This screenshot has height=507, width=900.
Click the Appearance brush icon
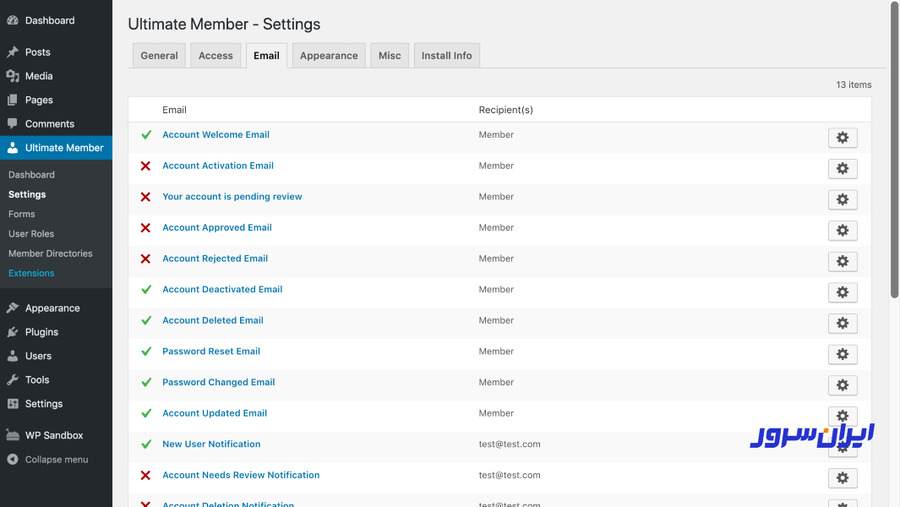[13, 308]
